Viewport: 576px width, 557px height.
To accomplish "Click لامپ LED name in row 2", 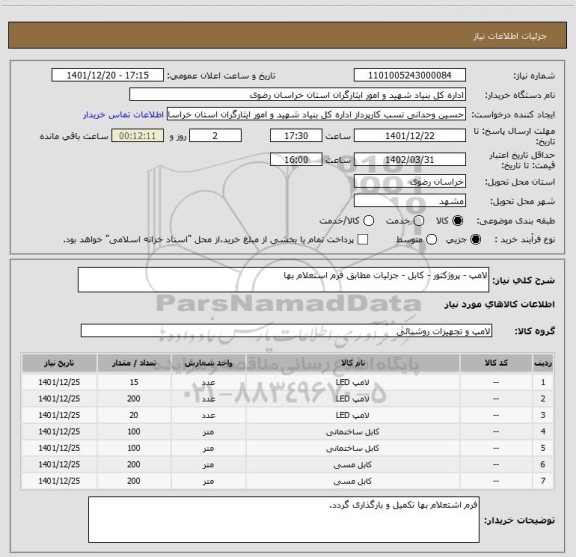I will click(x=352, y=399).
